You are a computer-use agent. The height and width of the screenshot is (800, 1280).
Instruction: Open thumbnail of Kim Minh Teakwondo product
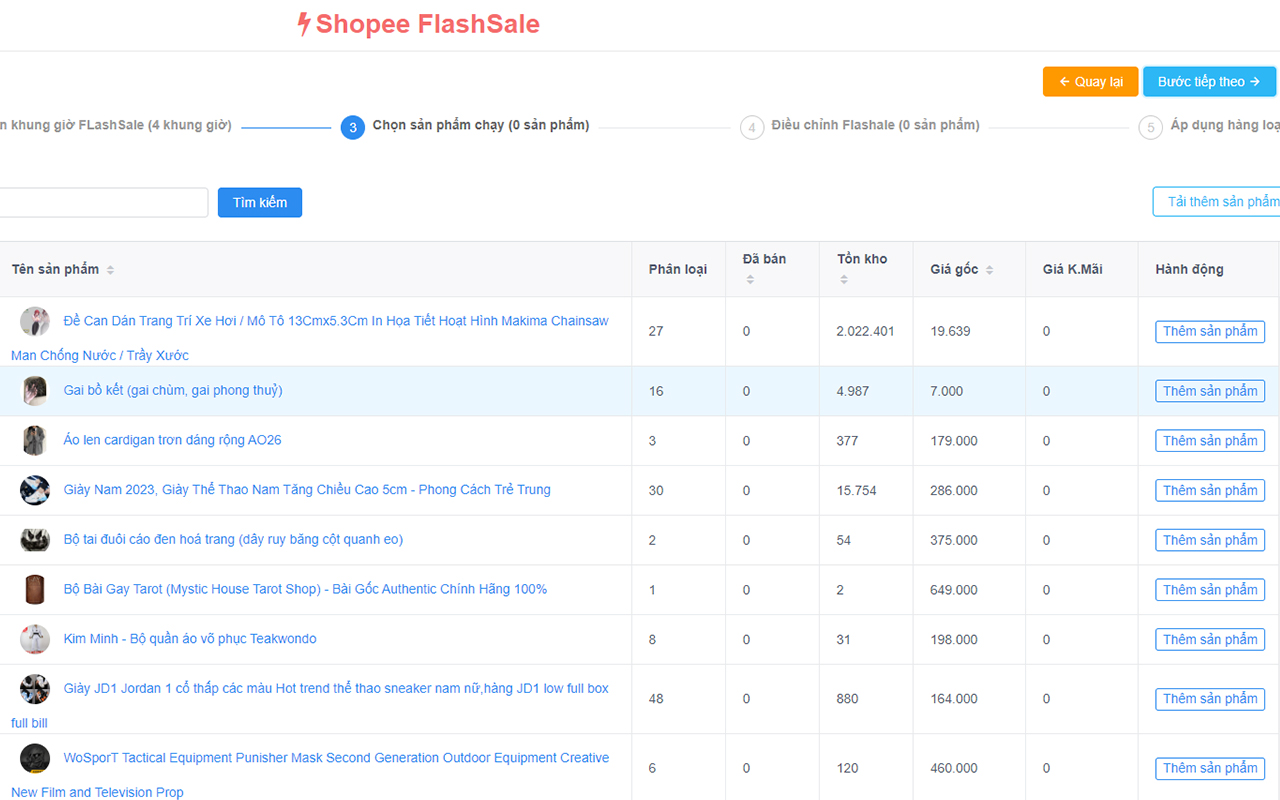(x=35, y=639)
